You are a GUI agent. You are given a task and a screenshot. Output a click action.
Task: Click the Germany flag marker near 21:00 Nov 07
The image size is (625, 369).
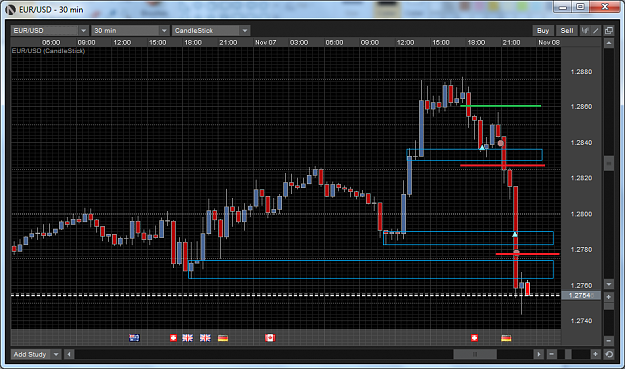(x=506, y=338)
